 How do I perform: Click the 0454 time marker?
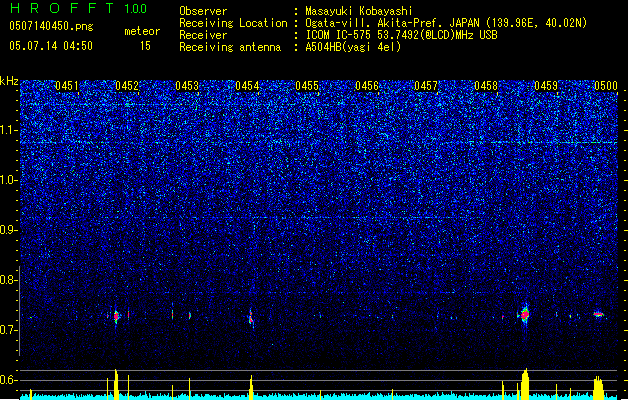(x=247, y=86)
